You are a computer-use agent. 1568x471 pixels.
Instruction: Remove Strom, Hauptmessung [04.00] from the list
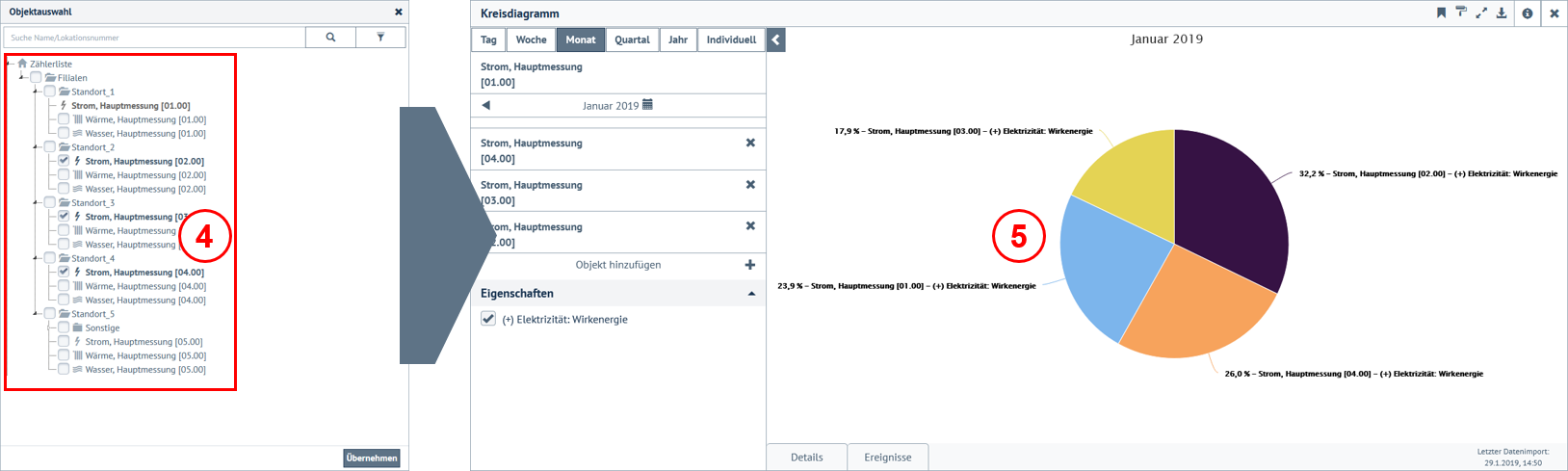(x=750, y=143)
